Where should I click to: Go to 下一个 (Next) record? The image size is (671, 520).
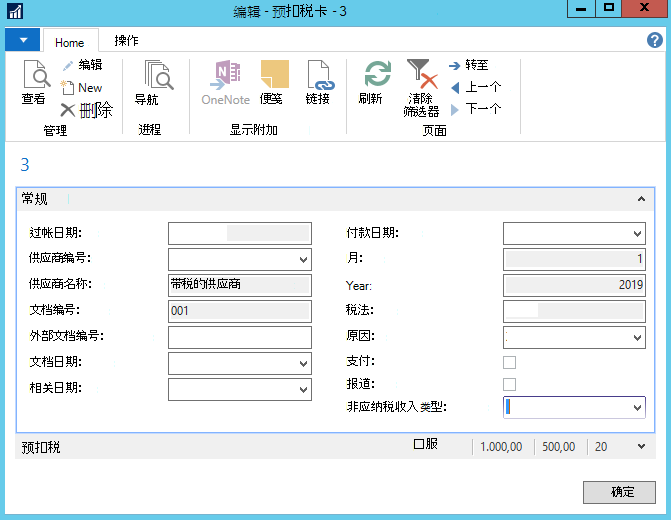pos(475,109)
